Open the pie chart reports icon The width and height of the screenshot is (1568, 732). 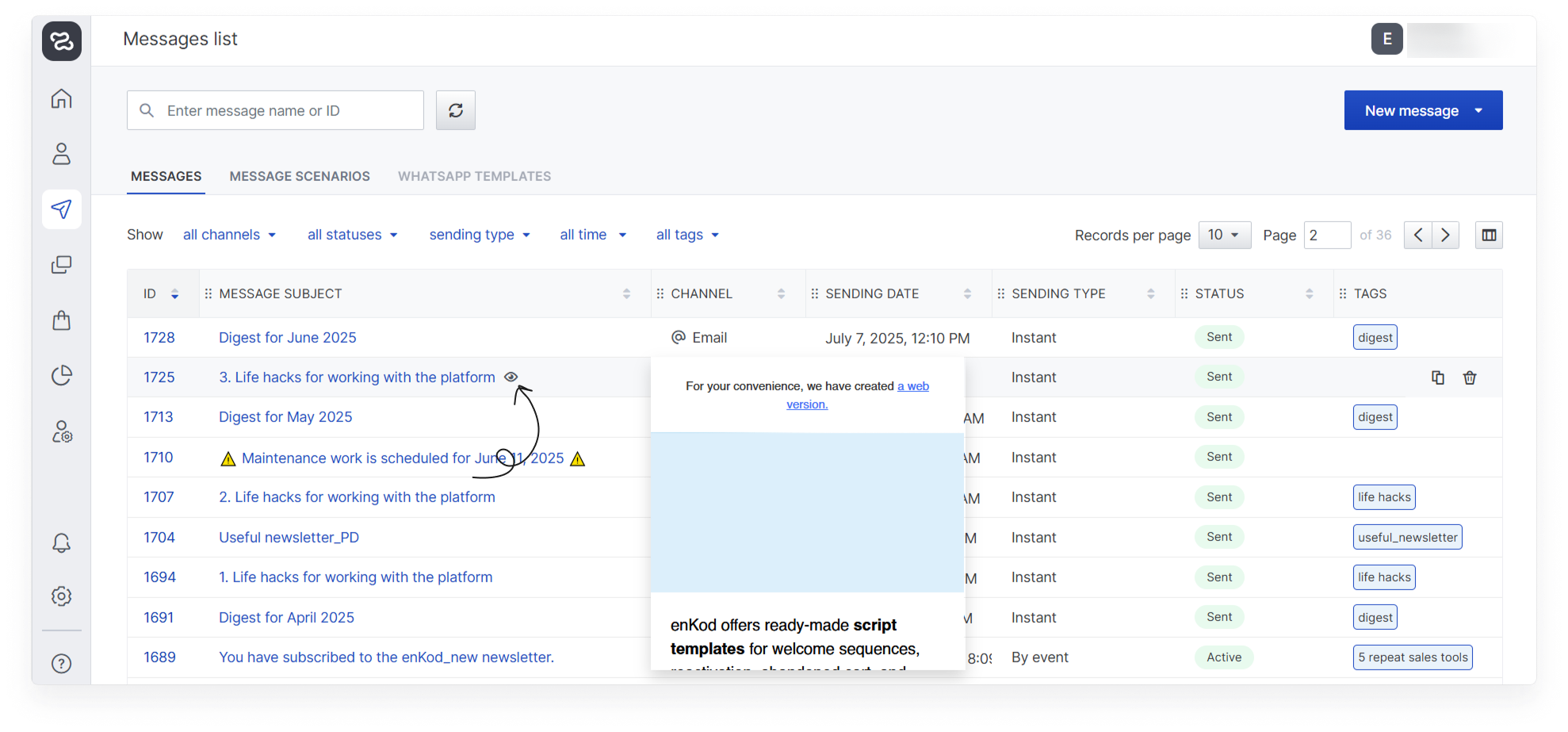pyautogui.click(x=61, y=375)
